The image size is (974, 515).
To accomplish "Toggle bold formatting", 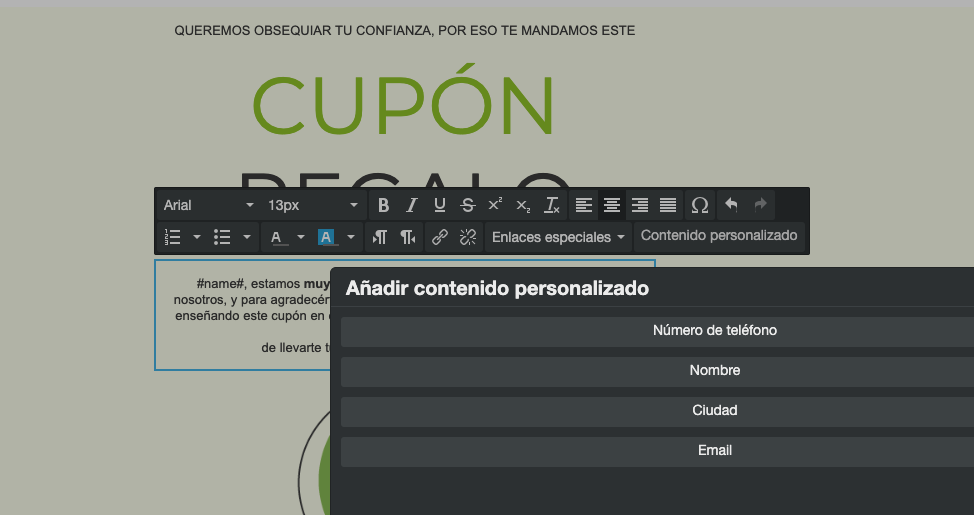I will click(383, 205).
